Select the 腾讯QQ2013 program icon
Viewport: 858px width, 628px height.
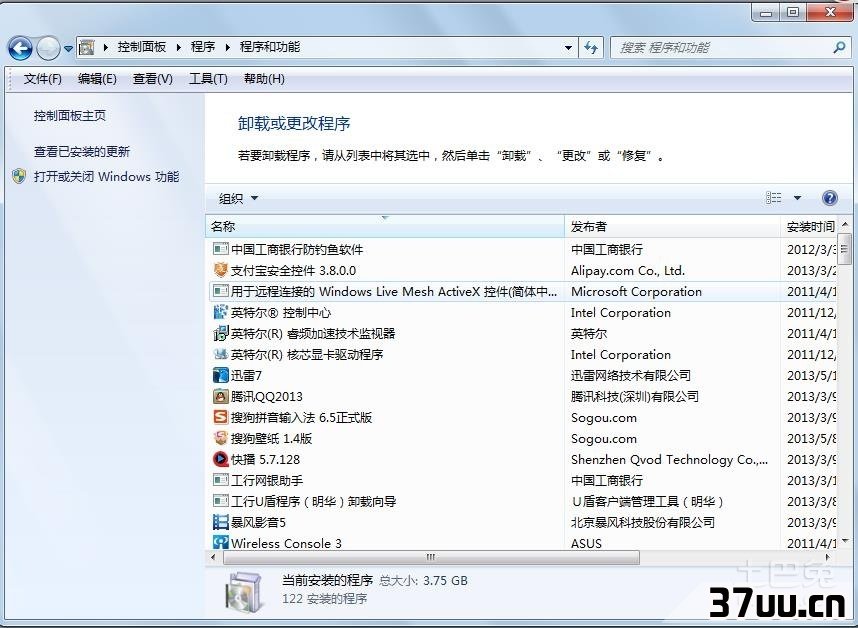221,396
